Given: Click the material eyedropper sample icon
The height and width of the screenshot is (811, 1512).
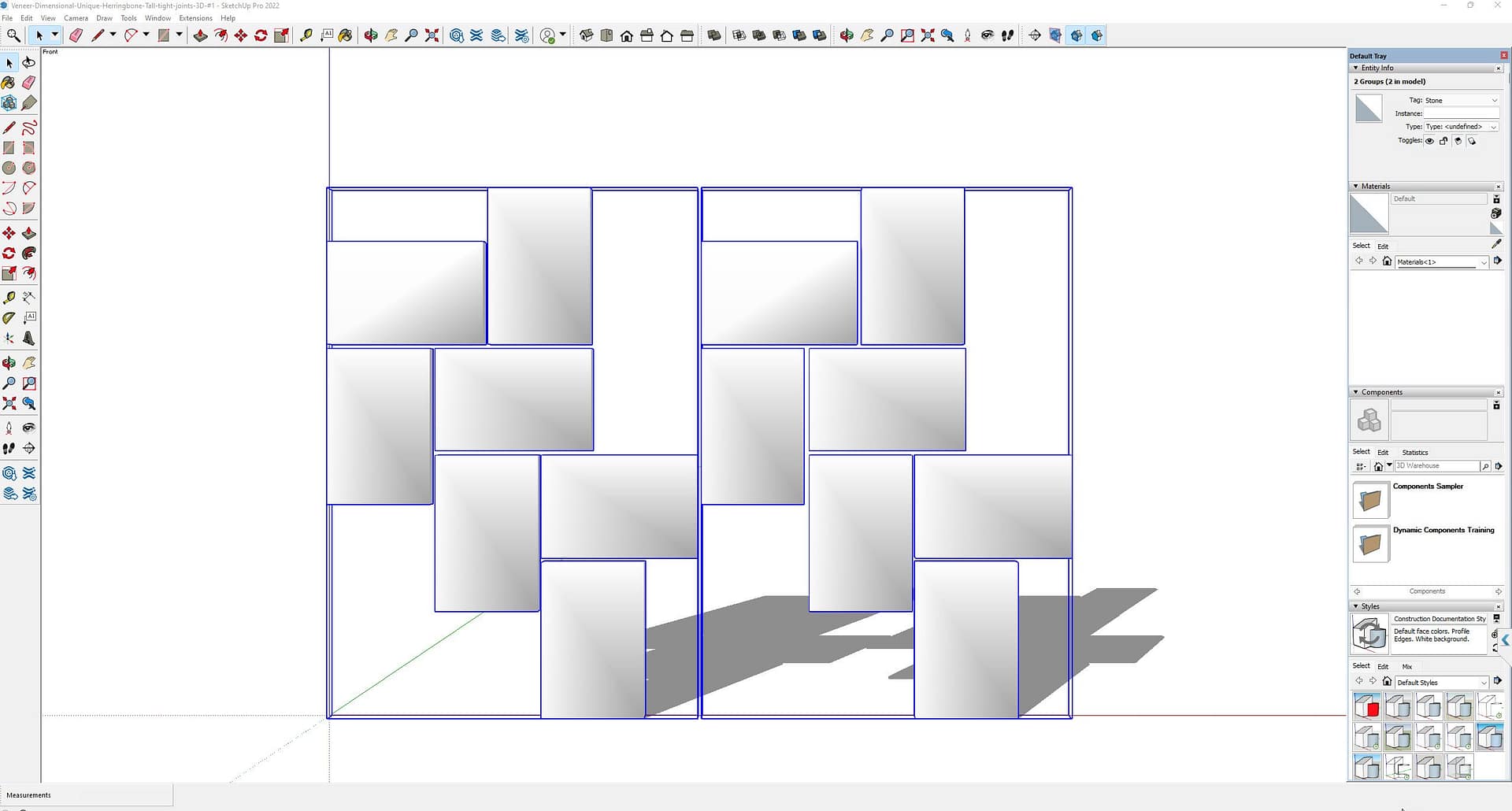Looking at the screenshot, I should [1497, 245].
